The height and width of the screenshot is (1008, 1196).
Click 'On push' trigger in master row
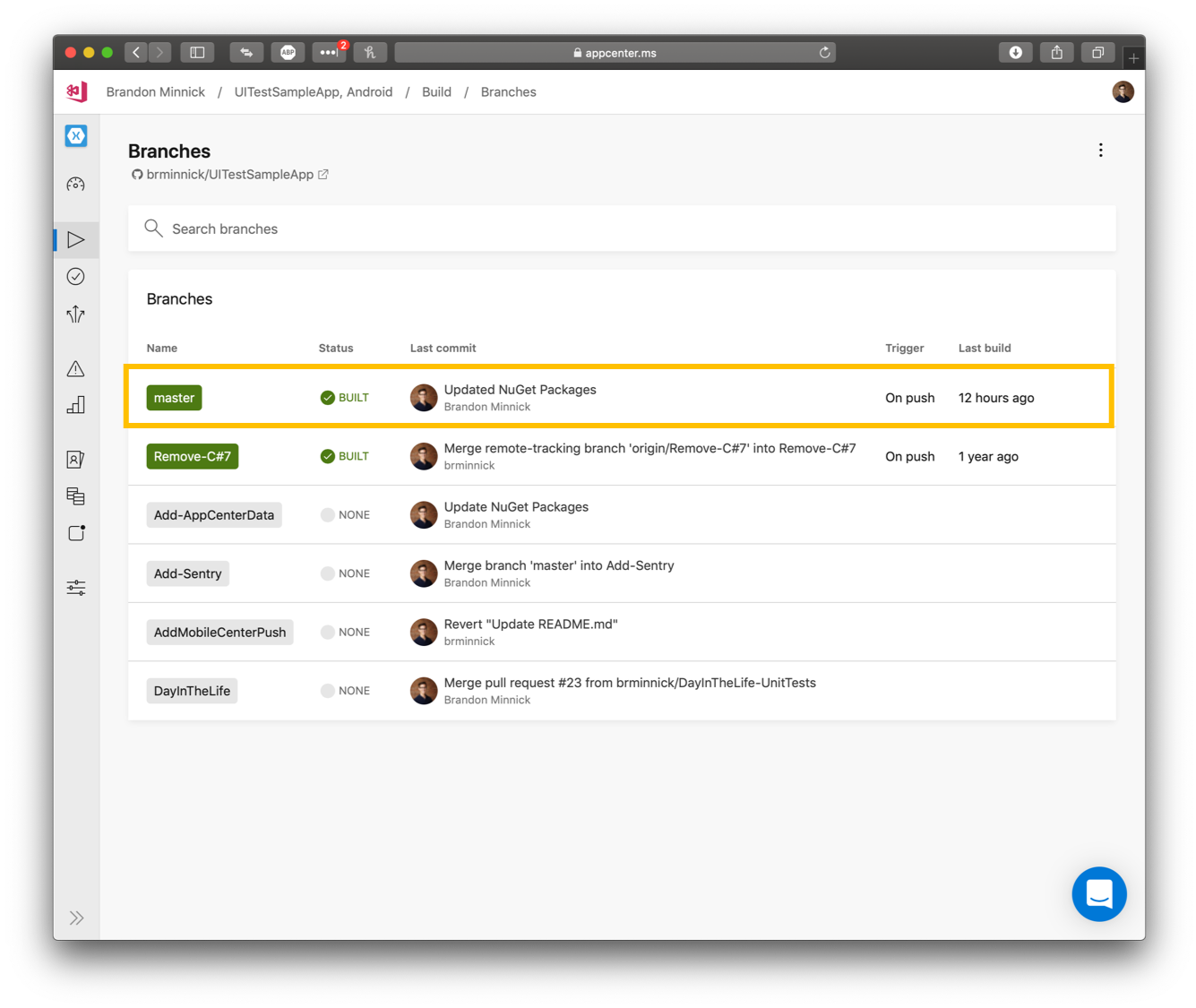tap(910, 398)
